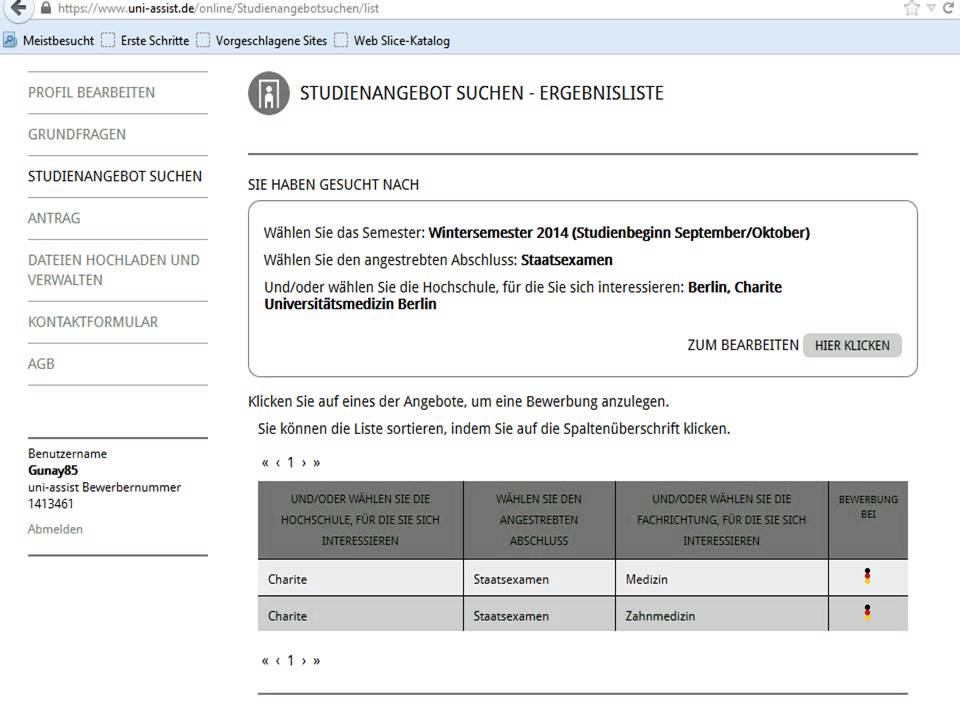Go to previous page in bottom pagination
The height and width of the screenshot is (720, 960).
coord(278,661)
